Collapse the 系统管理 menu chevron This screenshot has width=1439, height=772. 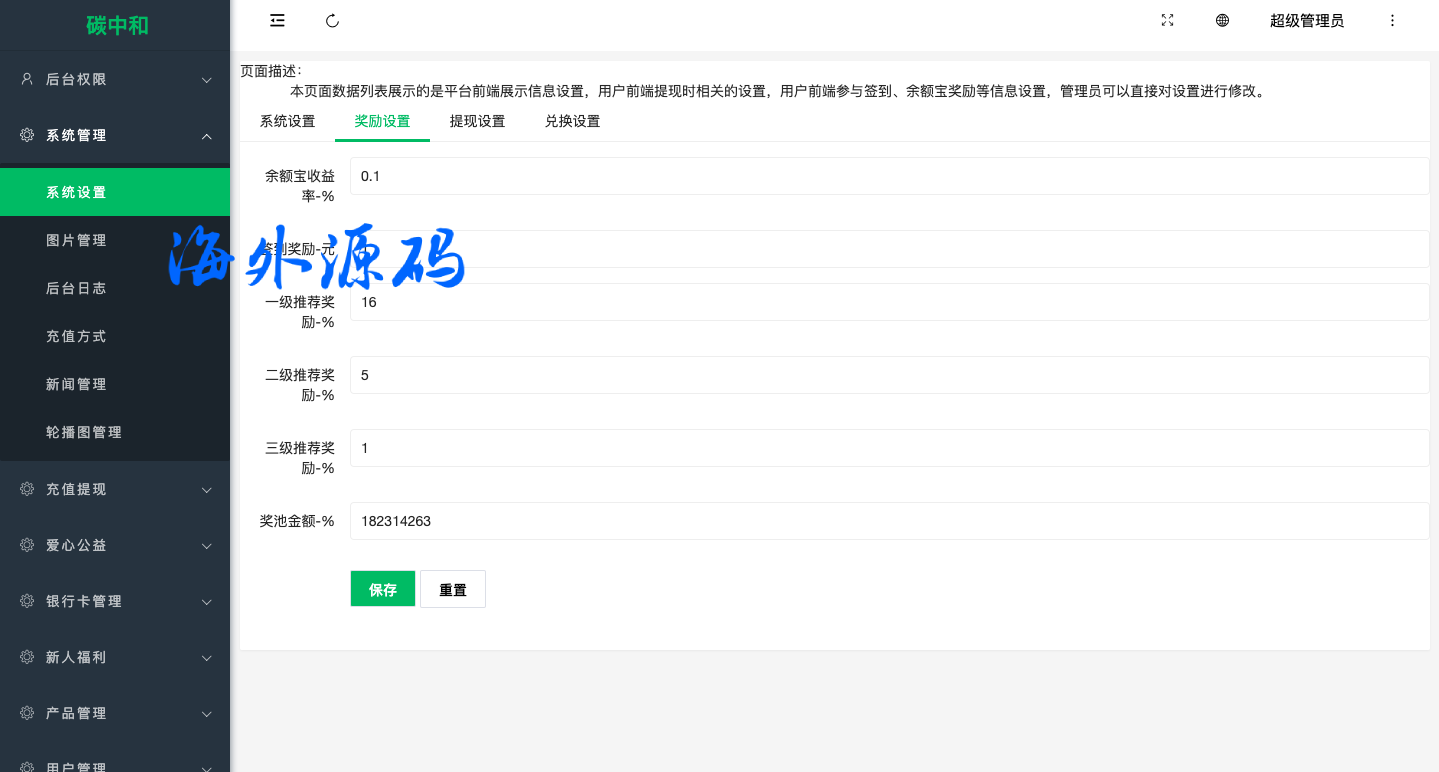point(206,136)
